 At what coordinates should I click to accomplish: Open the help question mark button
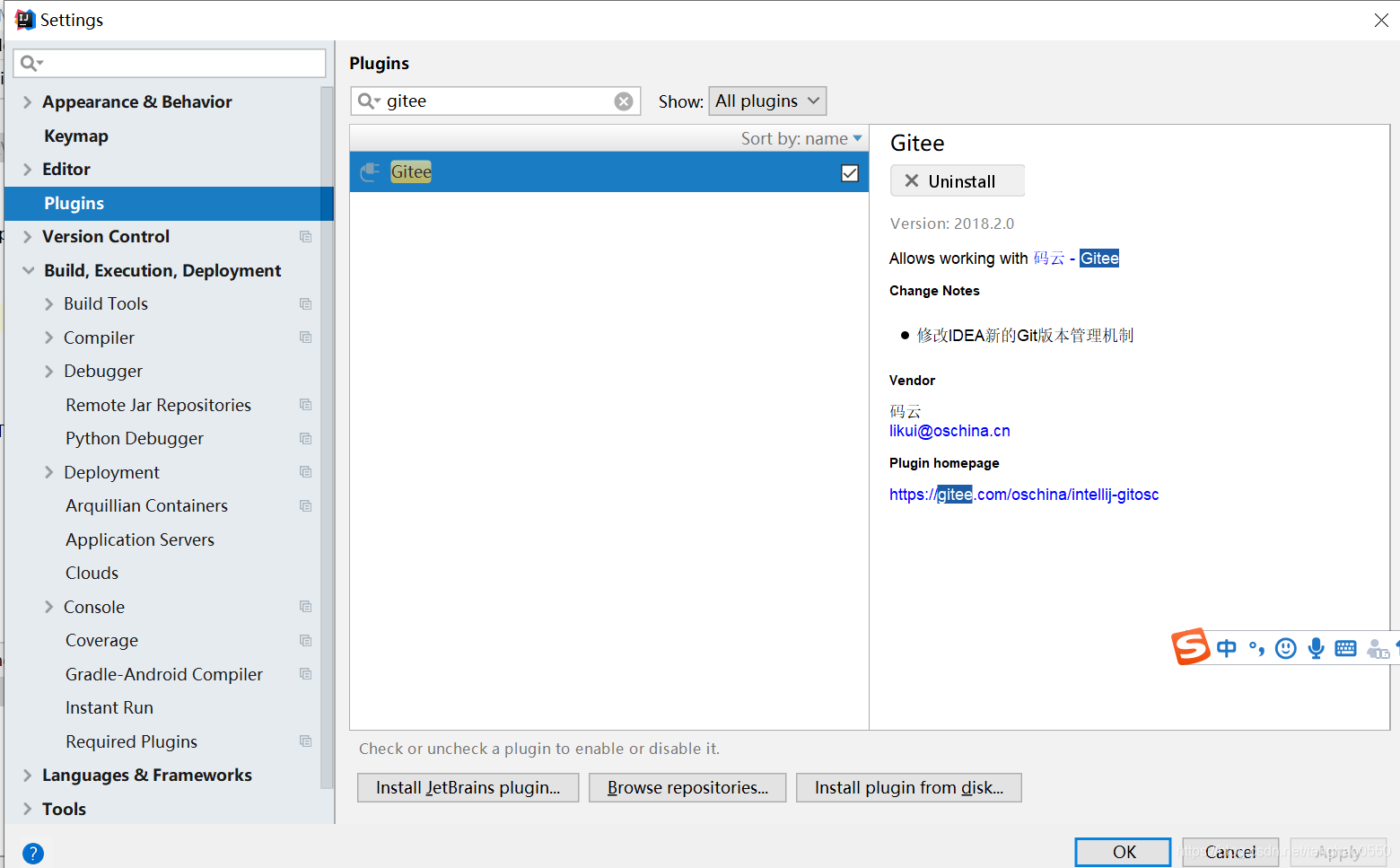point(32,853)
